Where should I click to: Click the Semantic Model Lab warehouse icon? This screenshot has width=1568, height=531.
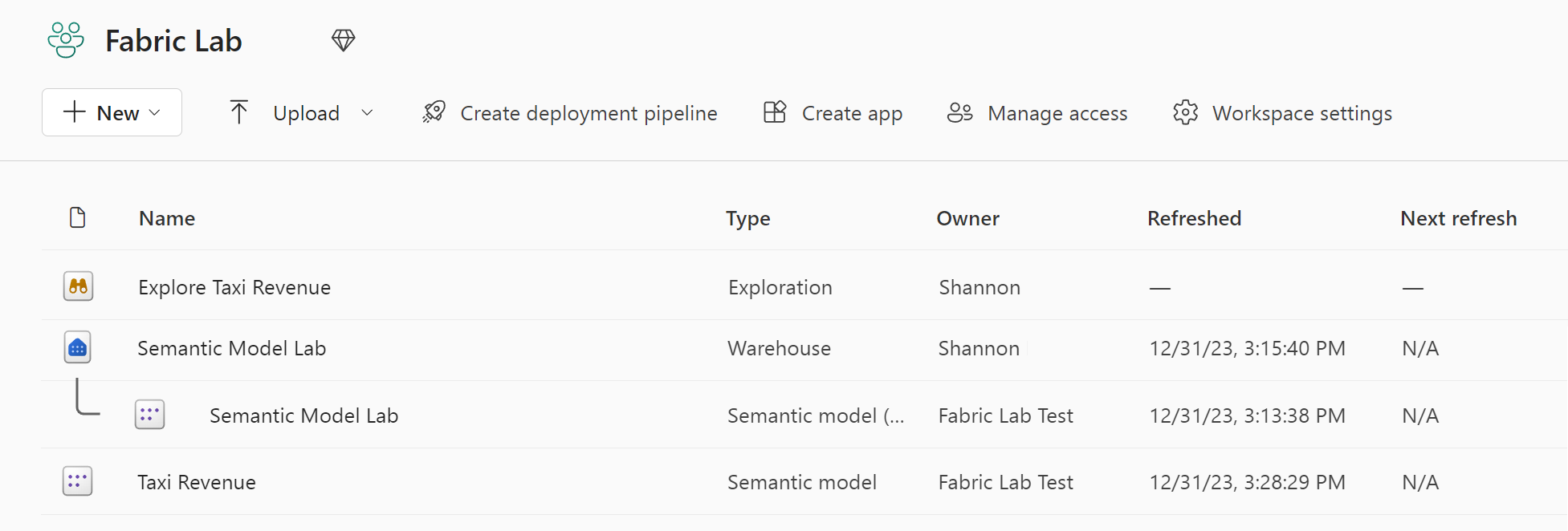(77, 347)
